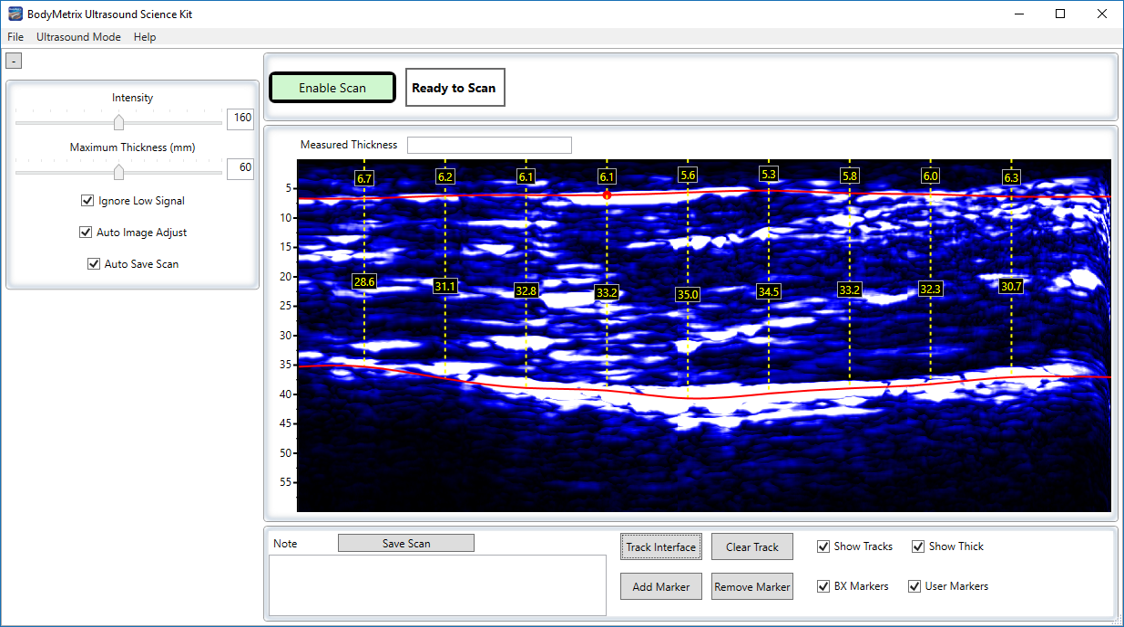Disable Auto Save Scan checkbox
The image size is (1124, 627).
coord(94,265)
